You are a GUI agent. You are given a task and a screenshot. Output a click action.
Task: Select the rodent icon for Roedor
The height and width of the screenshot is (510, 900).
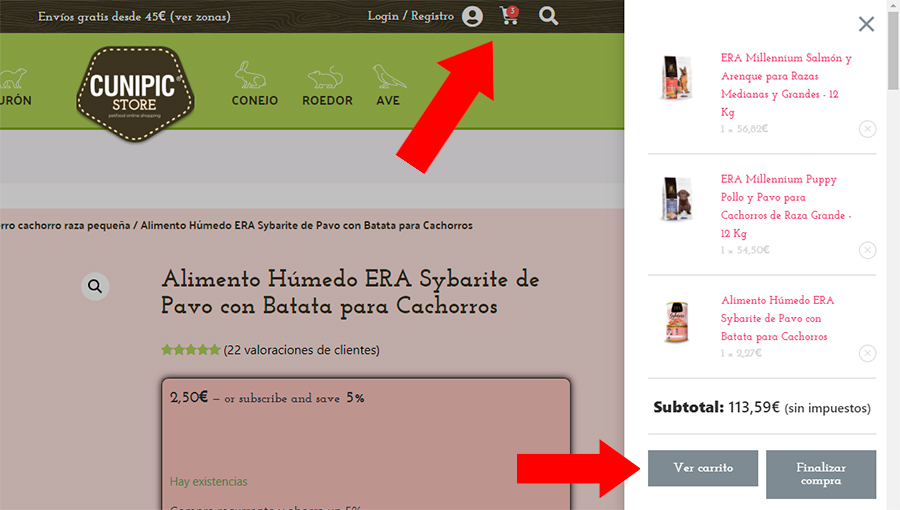[x=325, y=77]
